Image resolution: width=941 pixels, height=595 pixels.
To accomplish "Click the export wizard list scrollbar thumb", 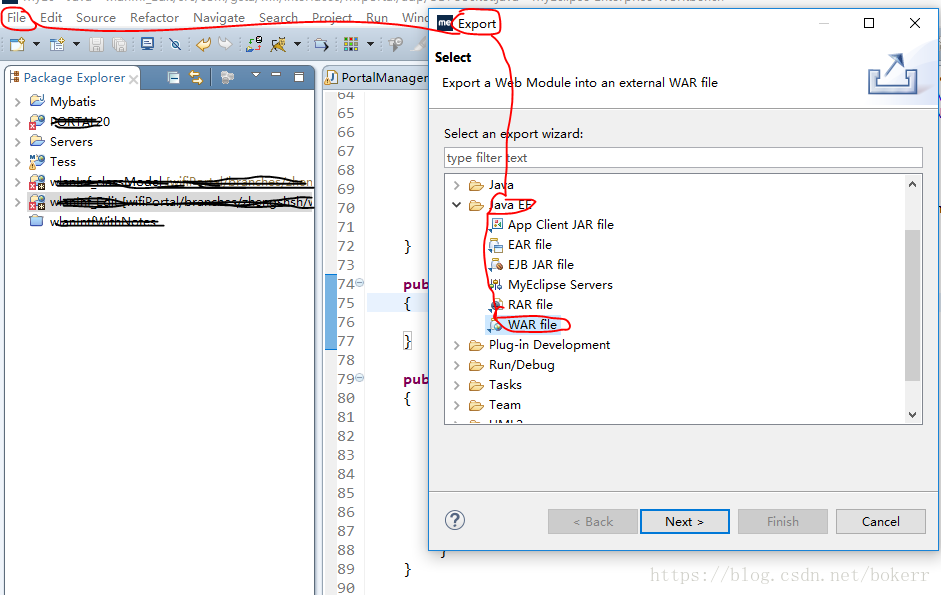I will point(912,305).
